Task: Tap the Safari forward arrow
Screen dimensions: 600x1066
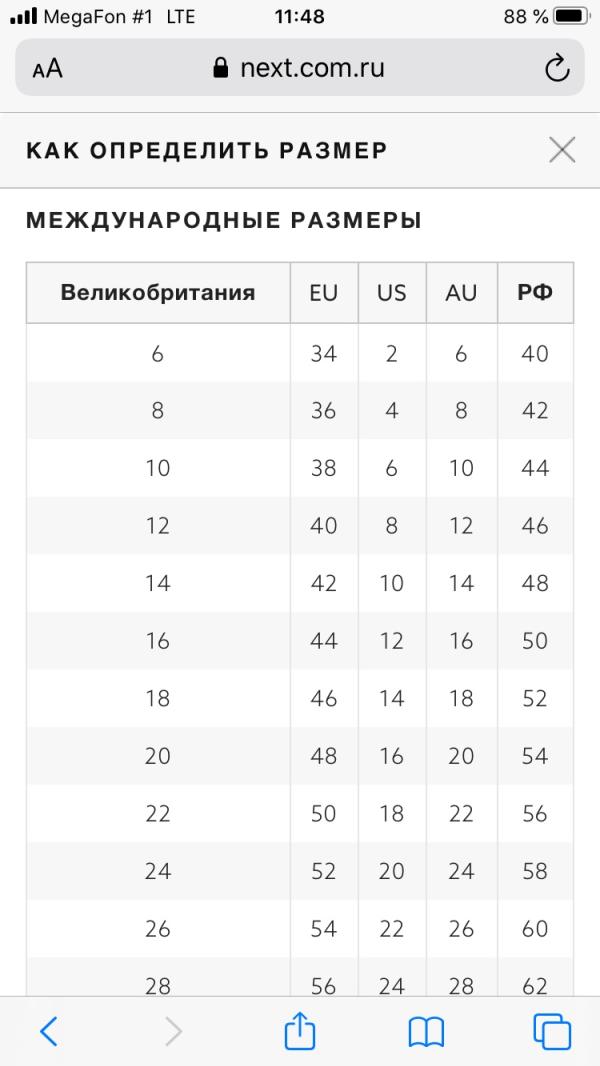Action: 174,1031
